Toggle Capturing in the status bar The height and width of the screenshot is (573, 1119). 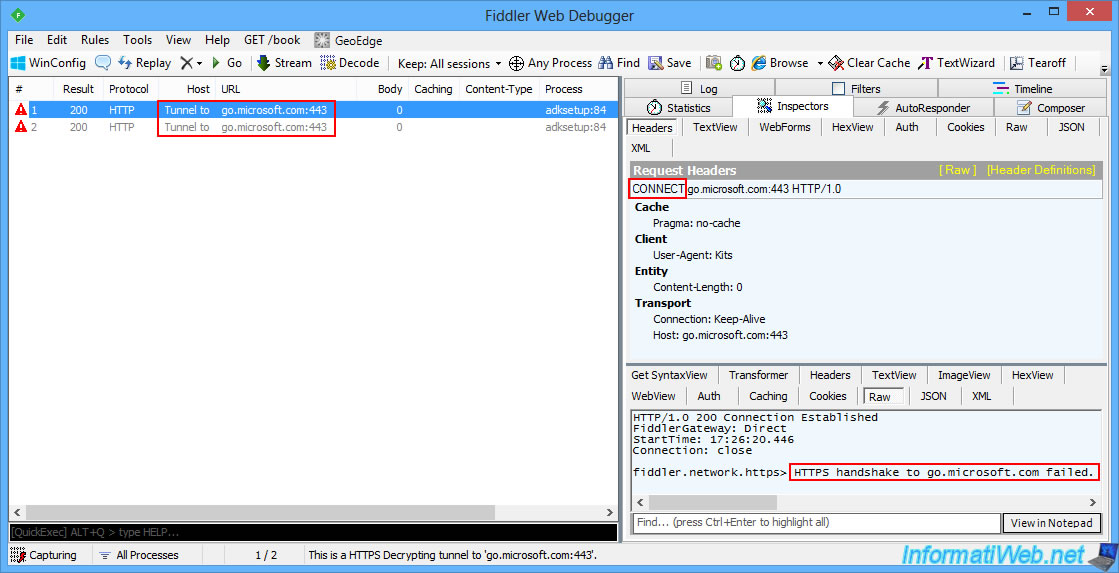(x=44, y=555)
